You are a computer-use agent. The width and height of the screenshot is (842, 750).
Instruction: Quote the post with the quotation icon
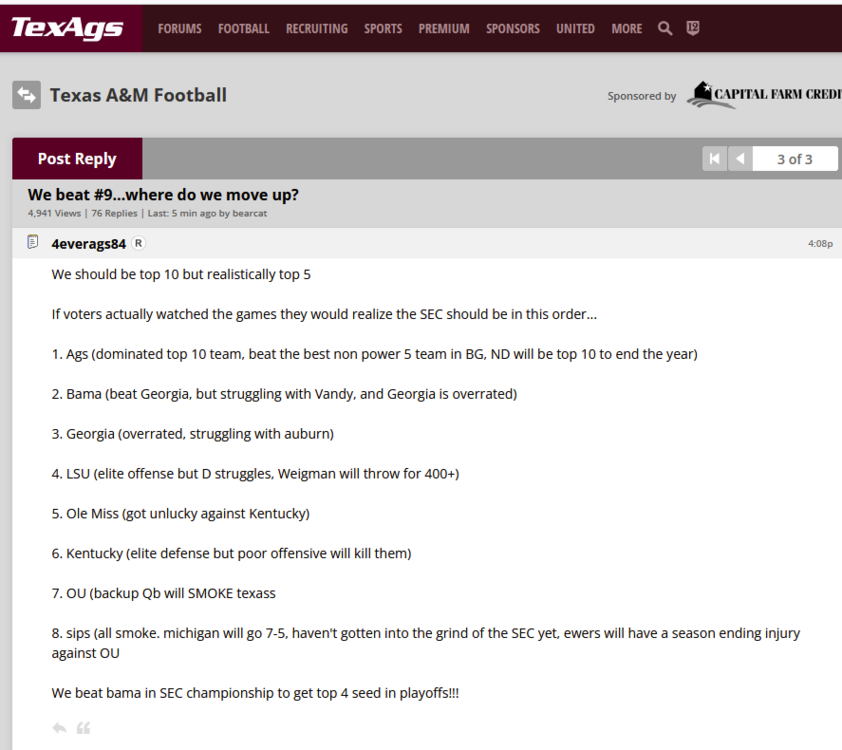click(x=84, y=727)
